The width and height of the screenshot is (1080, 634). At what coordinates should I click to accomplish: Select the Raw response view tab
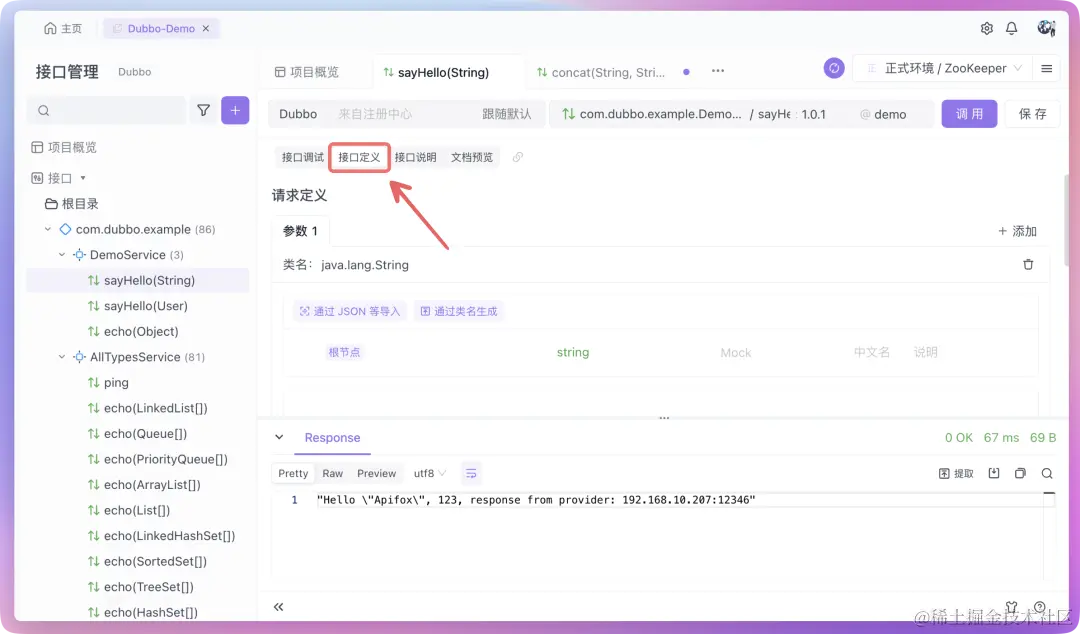click(x=332, y=472)
